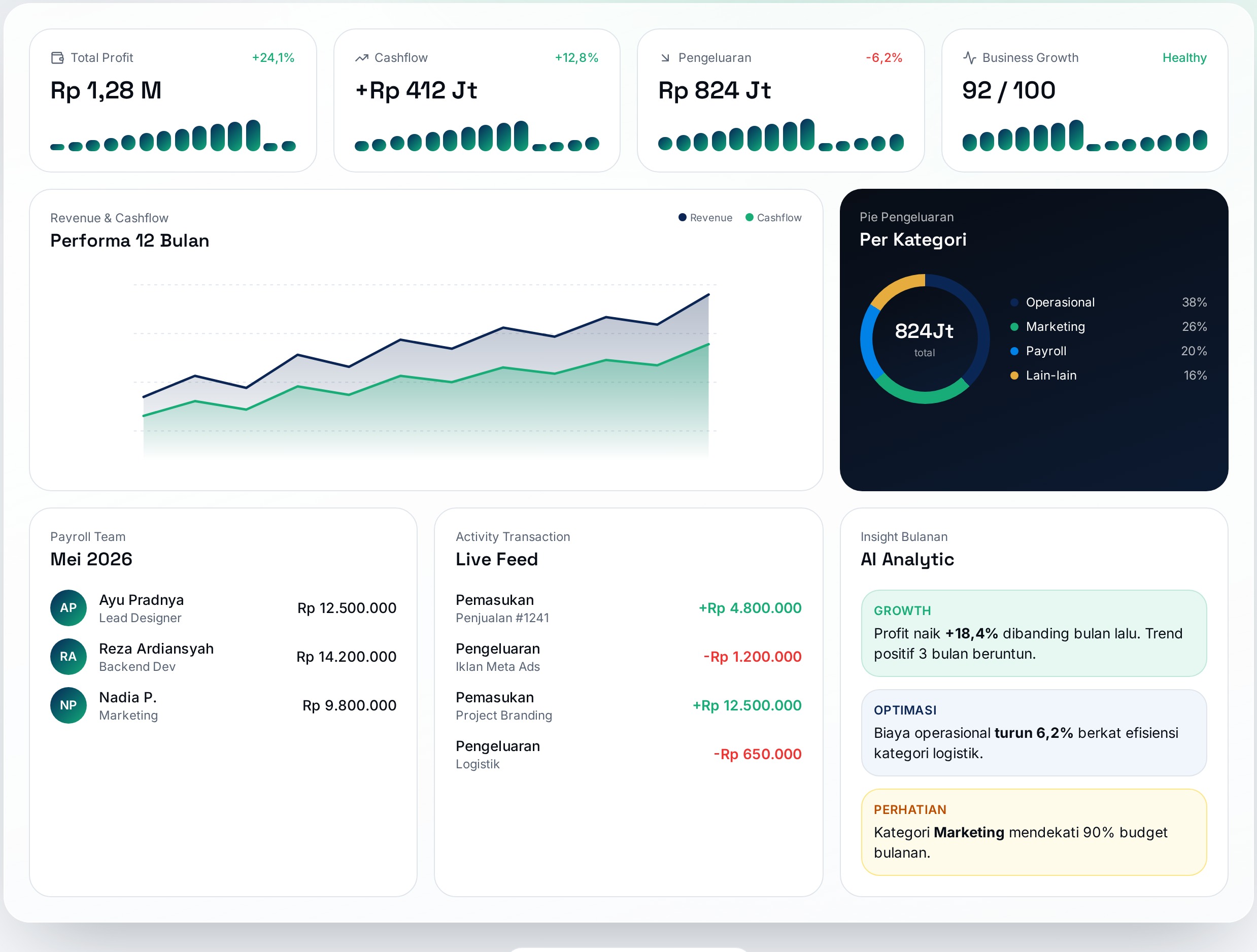Screen dimensions: 1257x952
Task: Open the Penjualan #1241 transaction
Action: click(x=628, y=608)
